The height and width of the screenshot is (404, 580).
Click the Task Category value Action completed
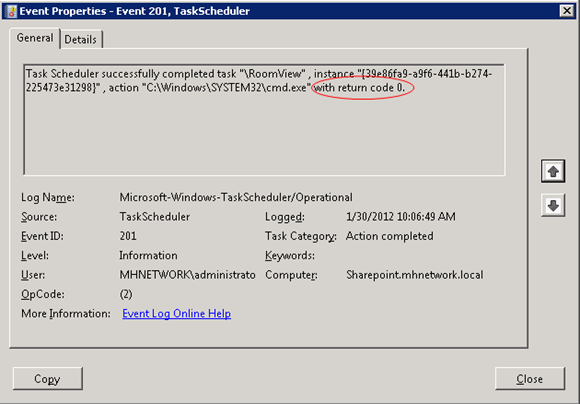[x=390, y=236]
